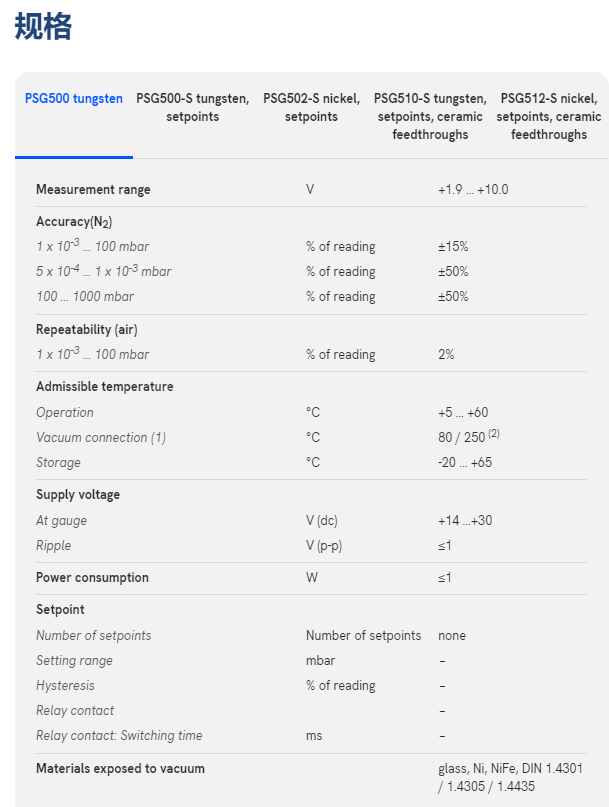Click the Hysteresis row label
This screenshot has height=807, width=609.
pyautogui.click(x=65, y=686)
